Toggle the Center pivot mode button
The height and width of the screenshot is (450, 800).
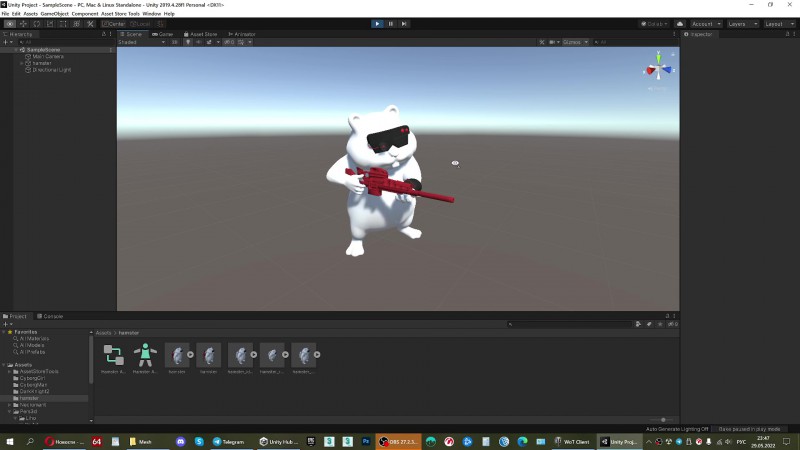coord(113,24)
